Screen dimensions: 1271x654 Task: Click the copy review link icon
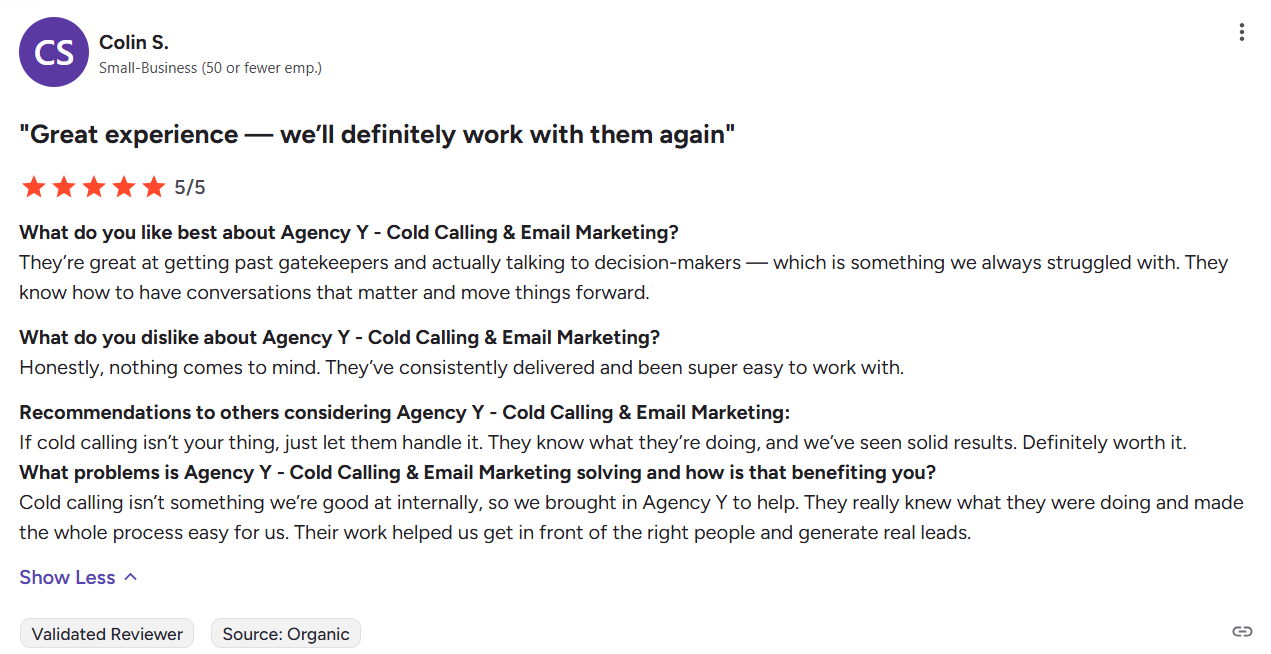(x=1242, y=631)
